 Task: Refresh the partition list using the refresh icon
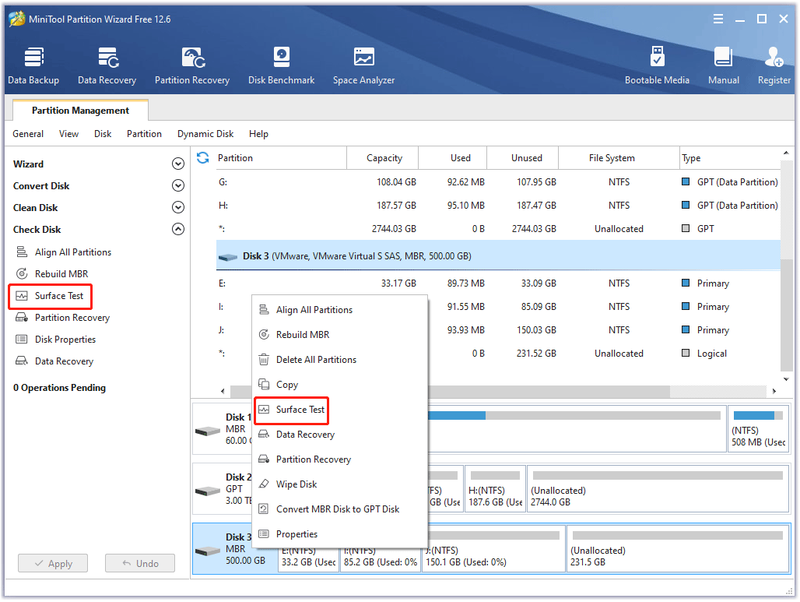pos(203,158)
